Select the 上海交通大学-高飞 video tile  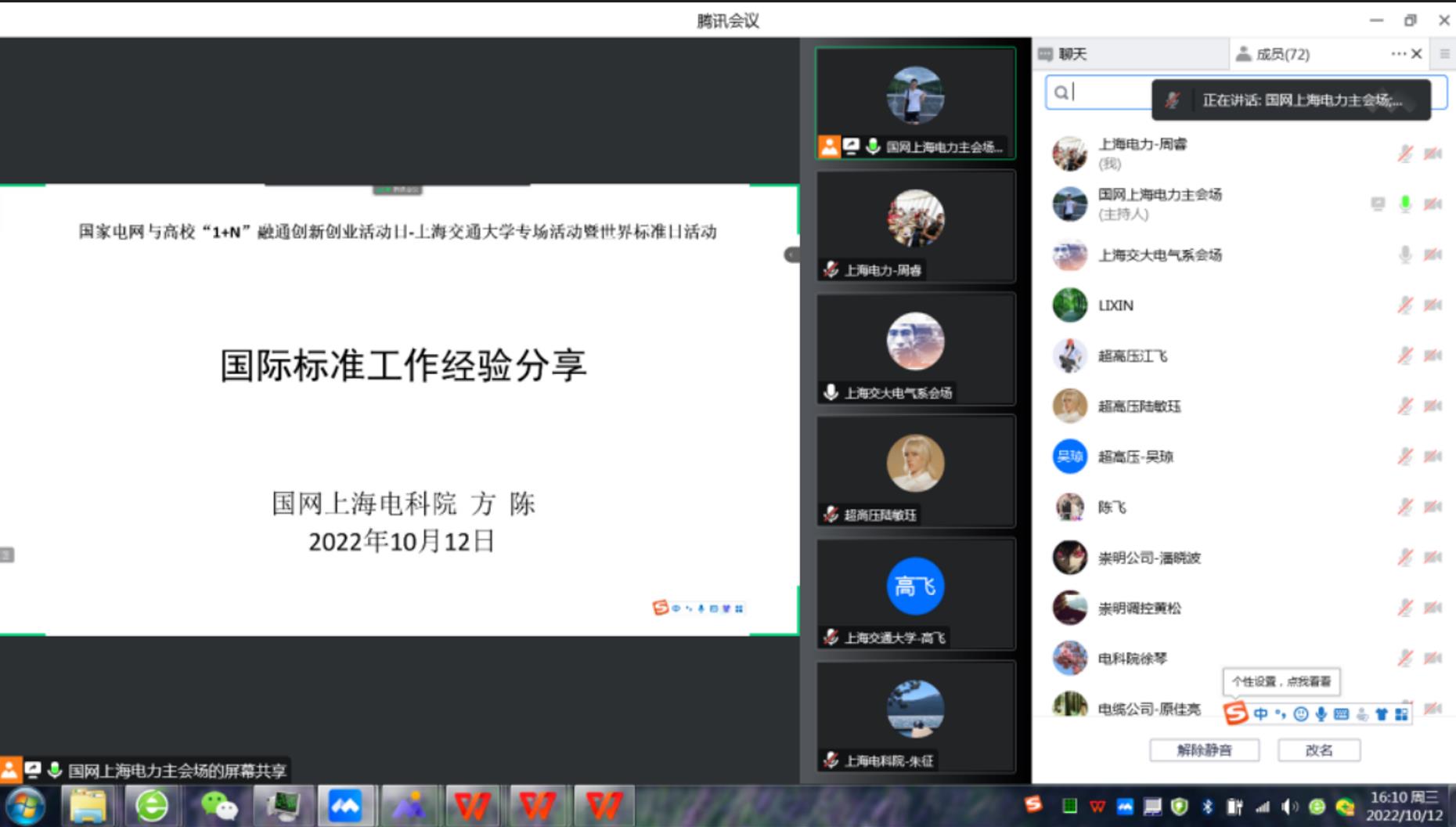point(915,594)
